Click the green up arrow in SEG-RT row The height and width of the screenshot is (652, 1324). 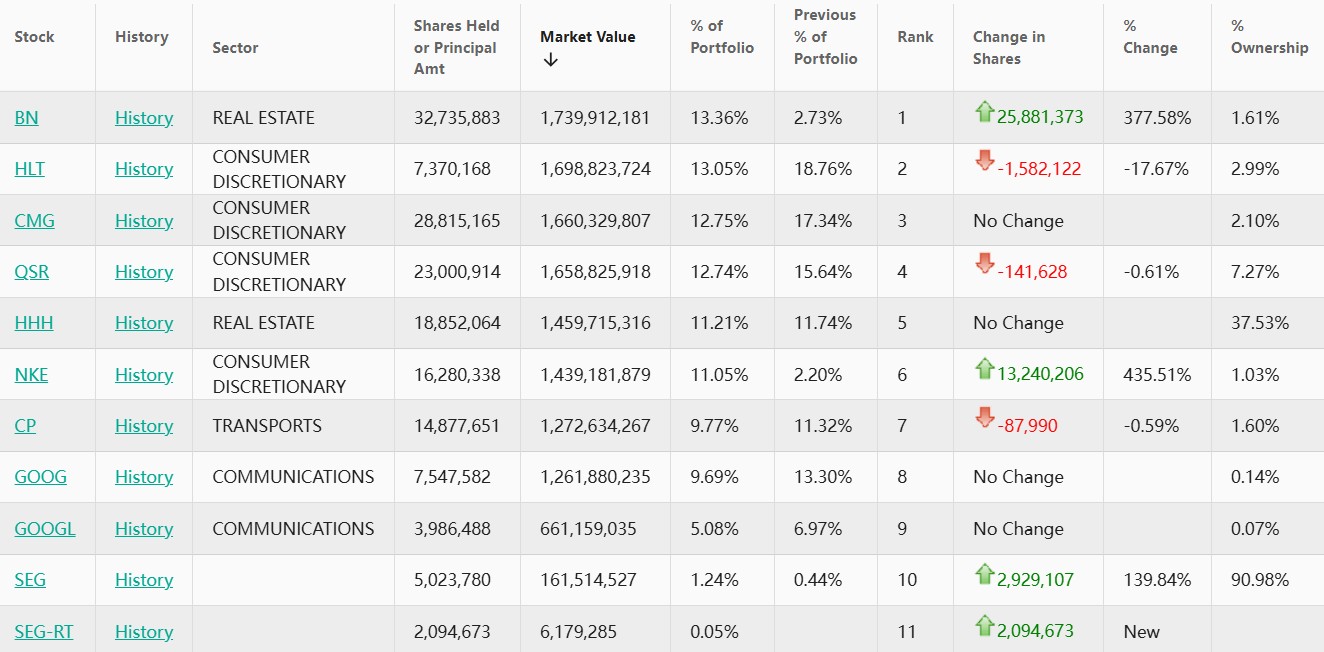[x=985, y=626]
